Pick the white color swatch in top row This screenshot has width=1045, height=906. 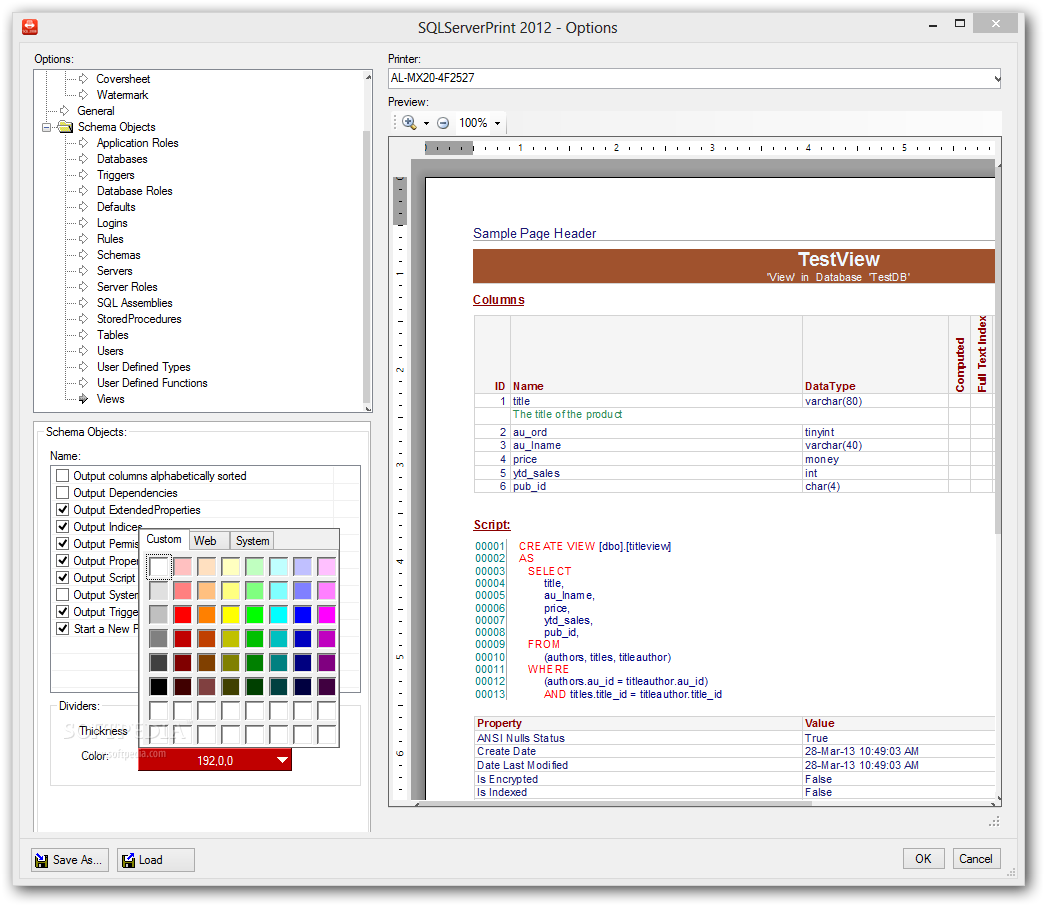tap(159, 567)
